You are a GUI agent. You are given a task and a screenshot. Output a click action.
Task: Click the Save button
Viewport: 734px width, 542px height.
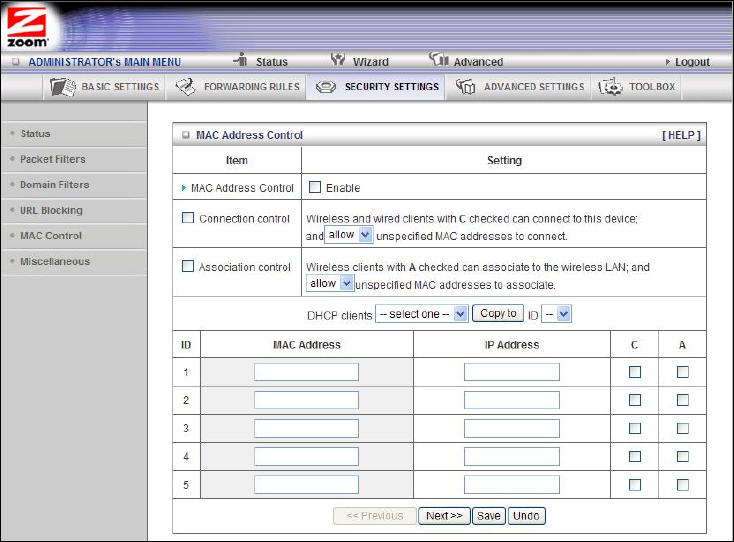[x=489, y=516]
